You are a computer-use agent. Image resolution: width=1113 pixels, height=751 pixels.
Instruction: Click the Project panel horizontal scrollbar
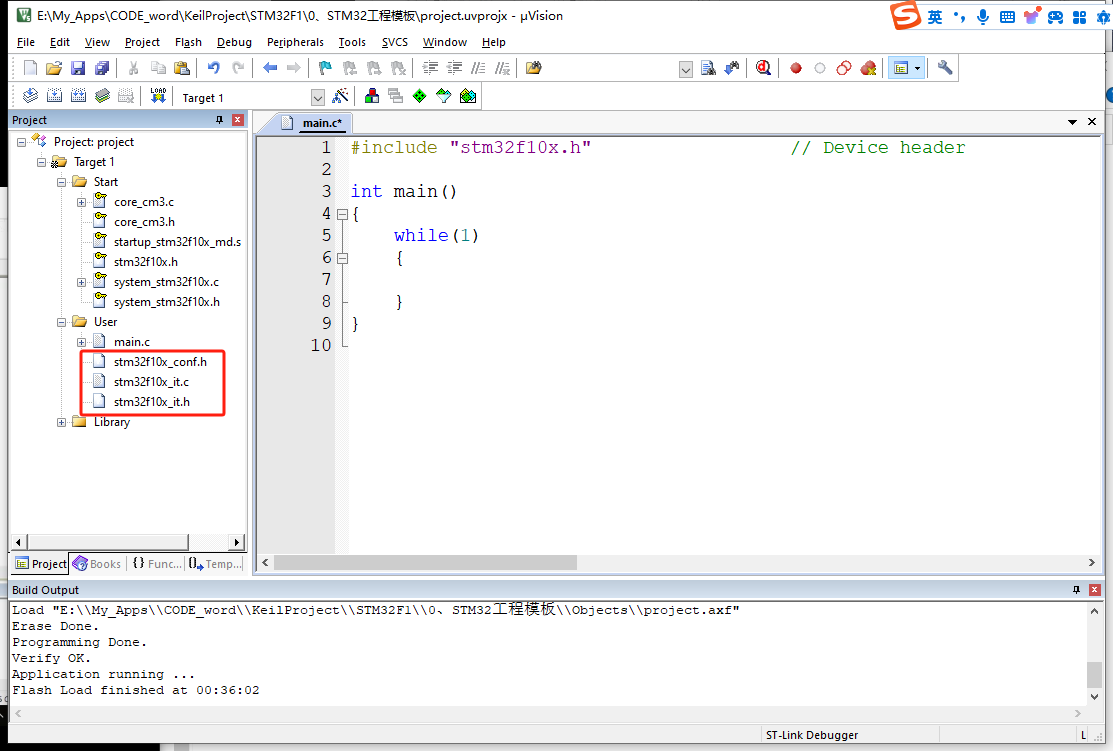pos(109,542)
